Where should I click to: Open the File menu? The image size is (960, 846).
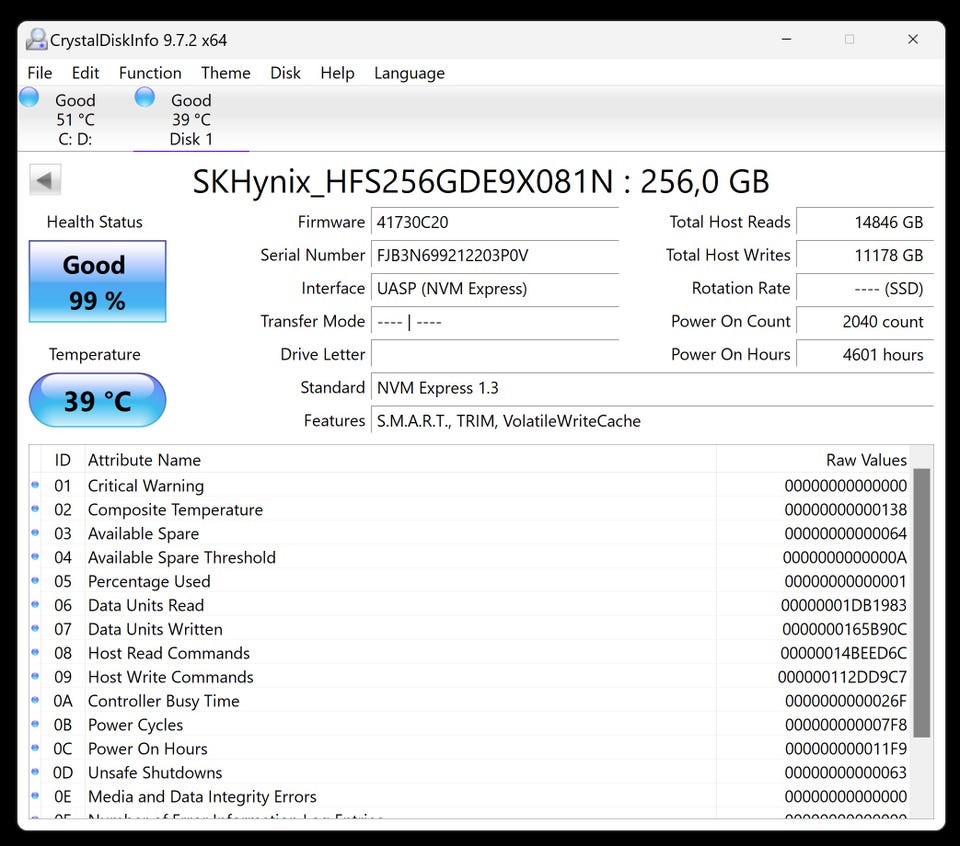pos(40,73)
